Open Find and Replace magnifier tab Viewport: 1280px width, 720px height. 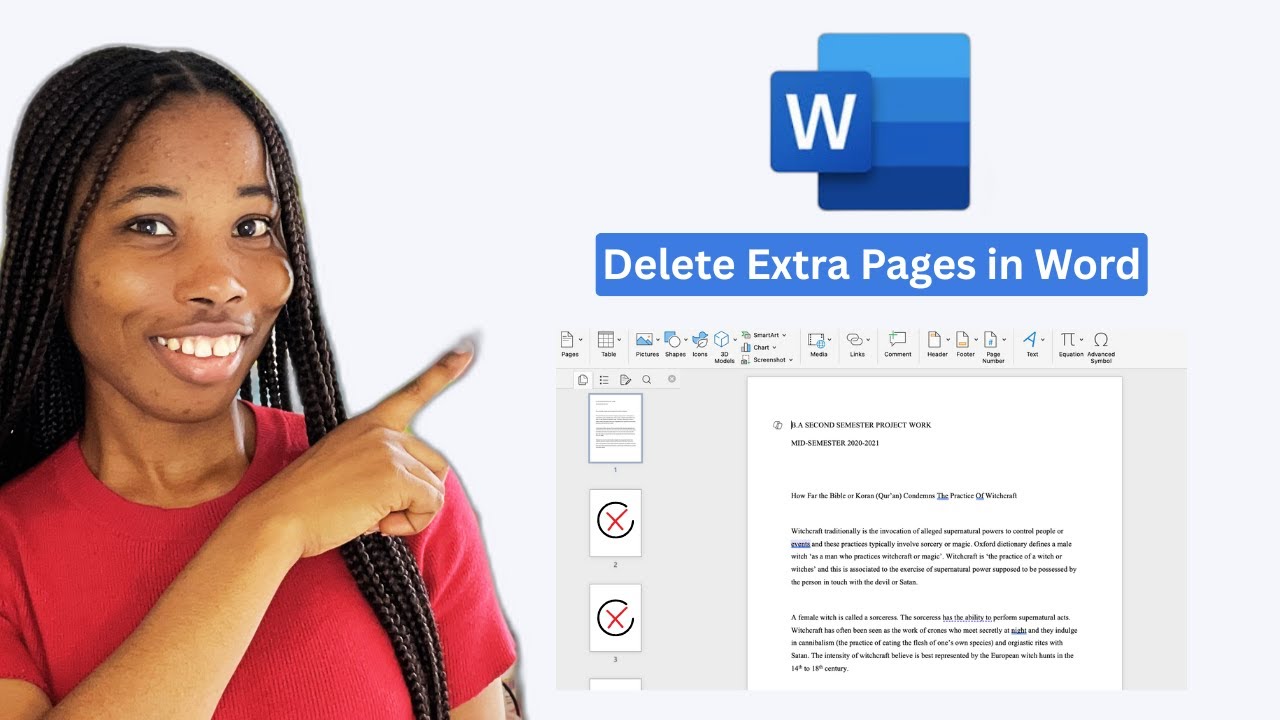tap(647, 380)
